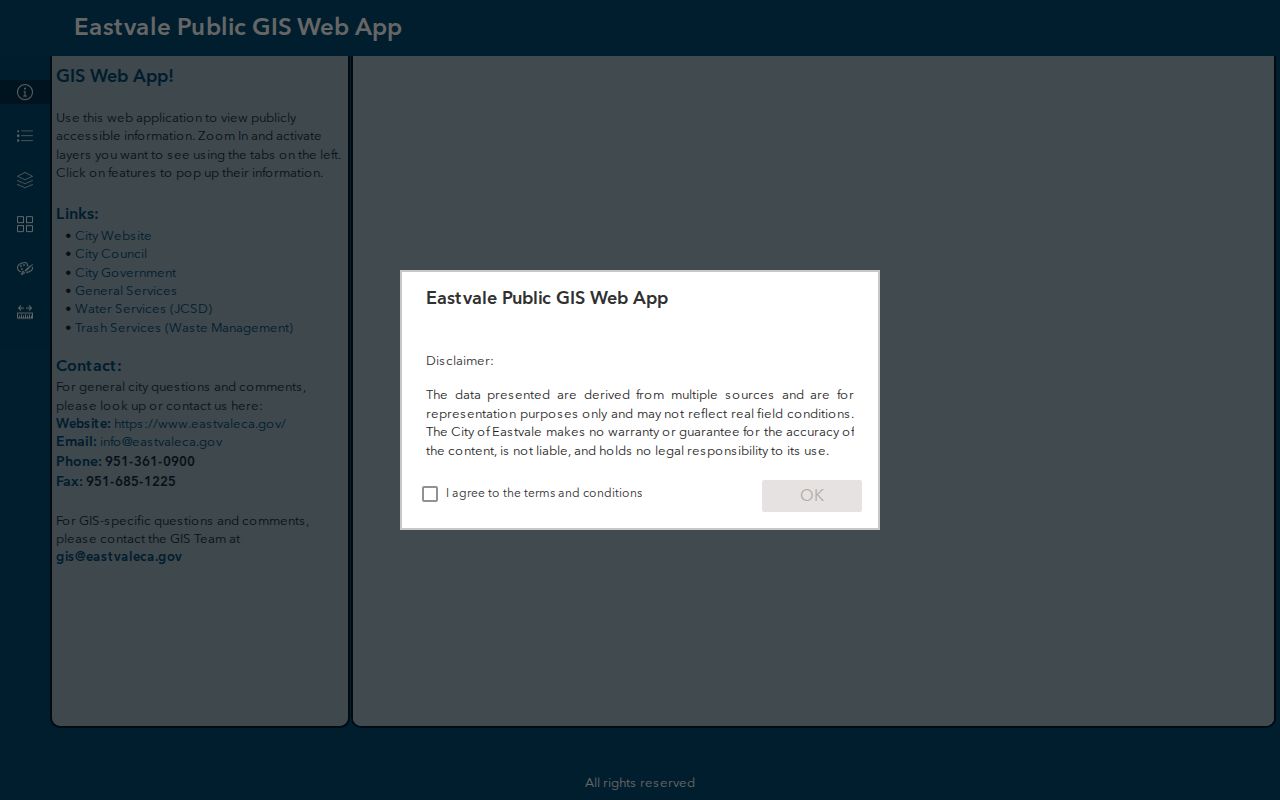Image resolution: width=1280 pixels, height=800 pixels.
Task: Open the Draw palette icon in sidebar
Action: pos(25,268)
